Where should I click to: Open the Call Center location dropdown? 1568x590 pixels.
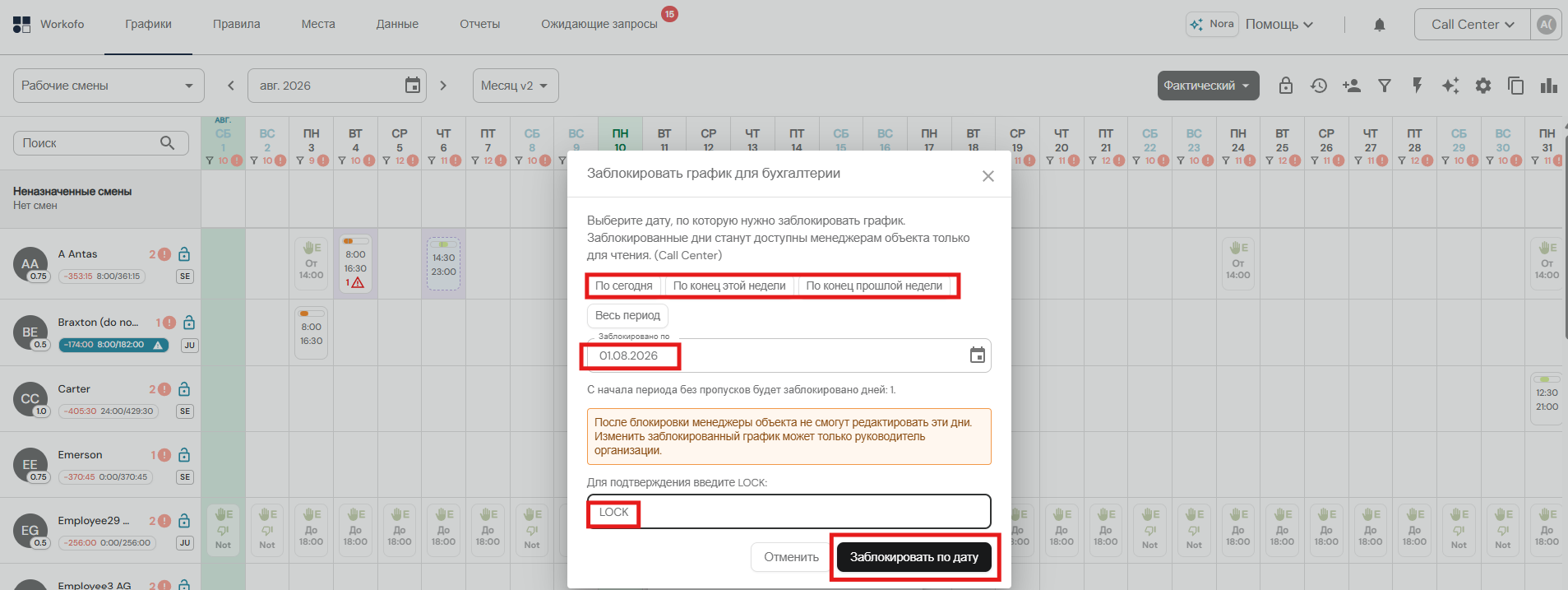point(1472,25)
